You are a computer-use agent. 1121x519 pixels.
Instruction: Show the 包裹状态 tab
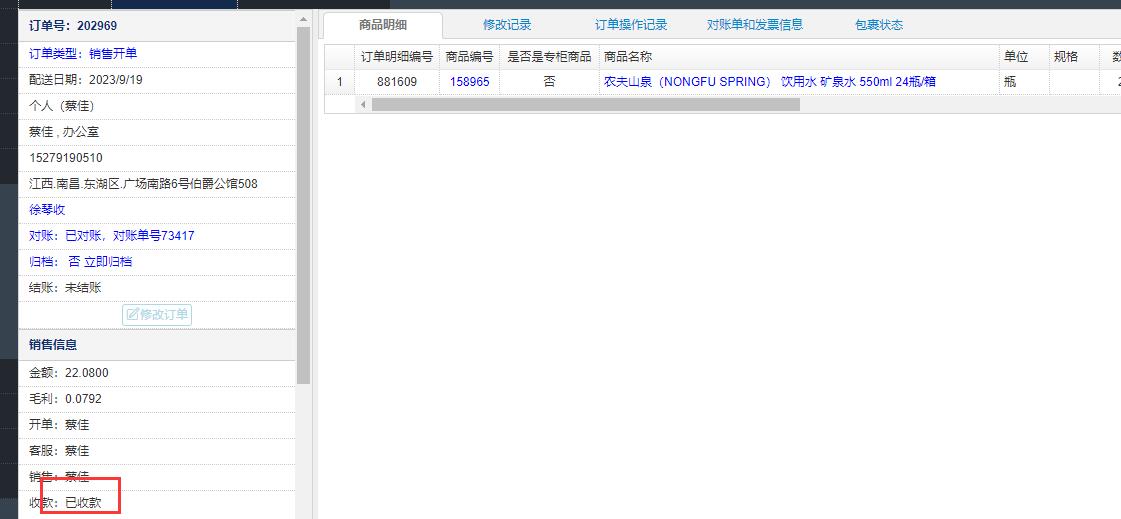(x=879, y=25)
